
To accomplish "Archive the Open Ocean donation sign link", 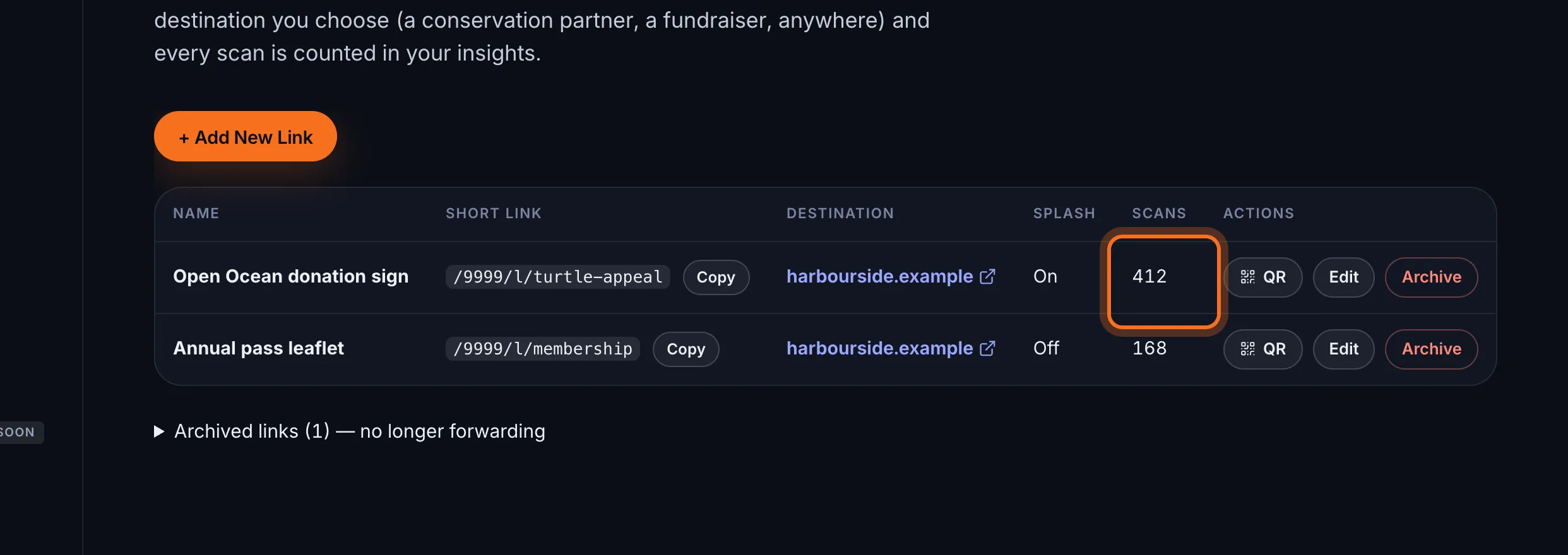I will pyautogui.click(x=1431, y=277).
